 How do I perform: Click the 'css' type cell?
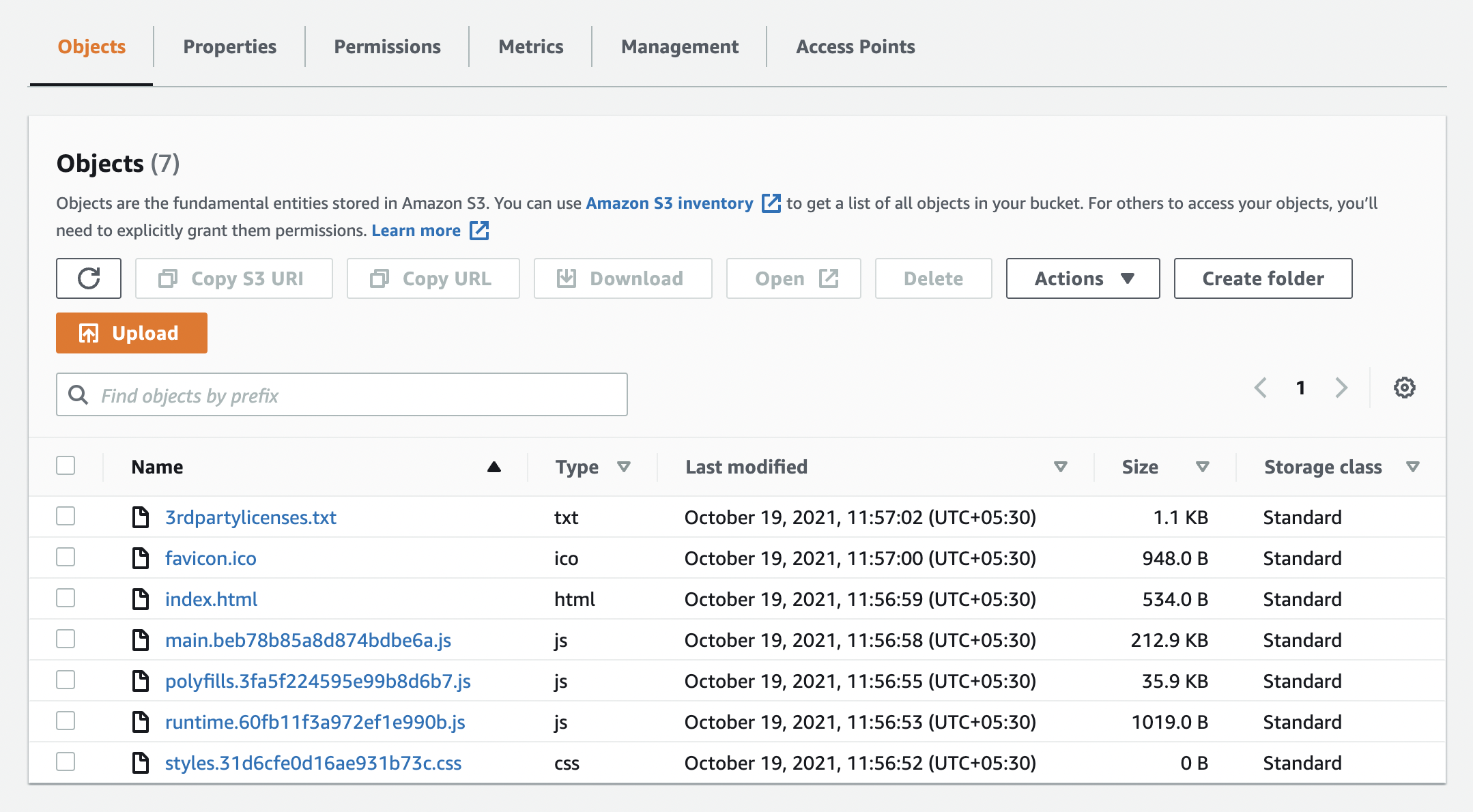tap(567, 763)
